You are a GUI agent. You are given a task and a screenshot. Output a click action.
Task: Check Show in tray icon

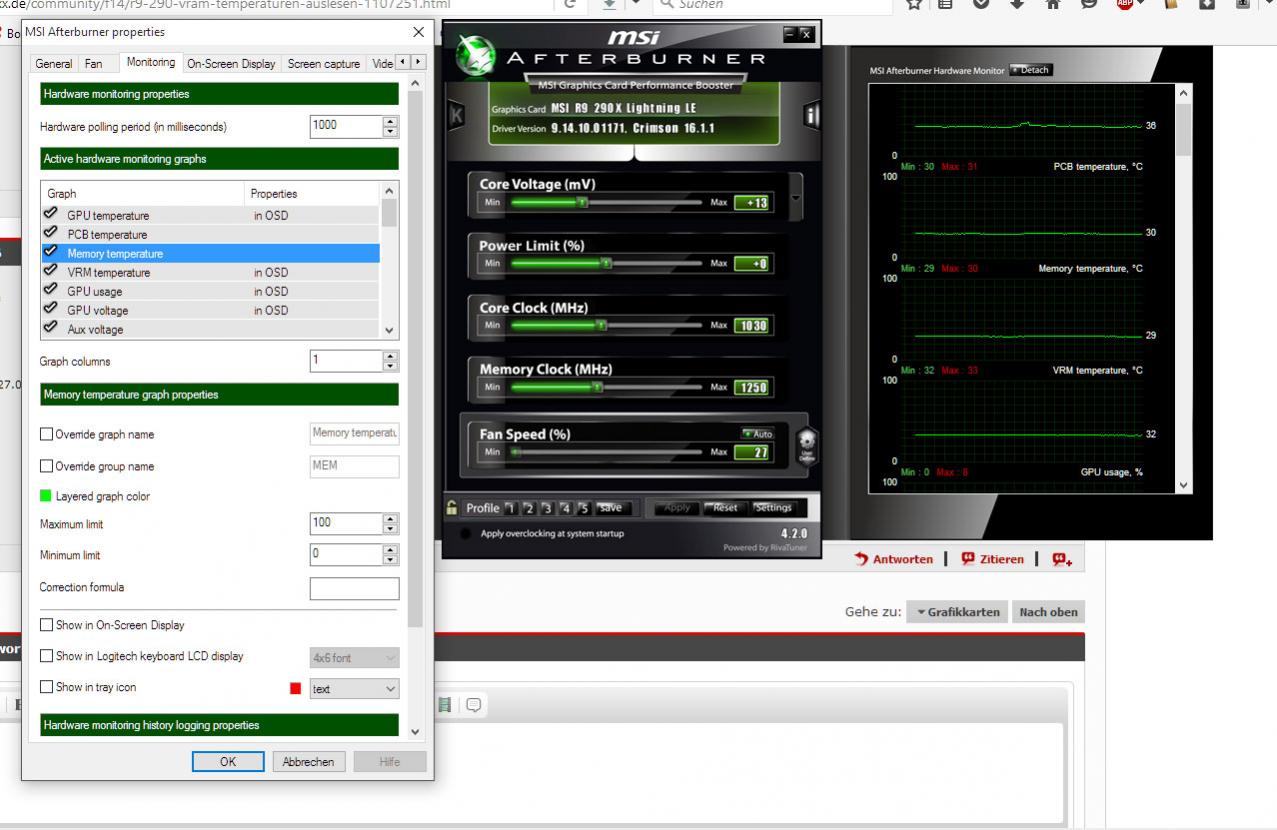(46, 687)
